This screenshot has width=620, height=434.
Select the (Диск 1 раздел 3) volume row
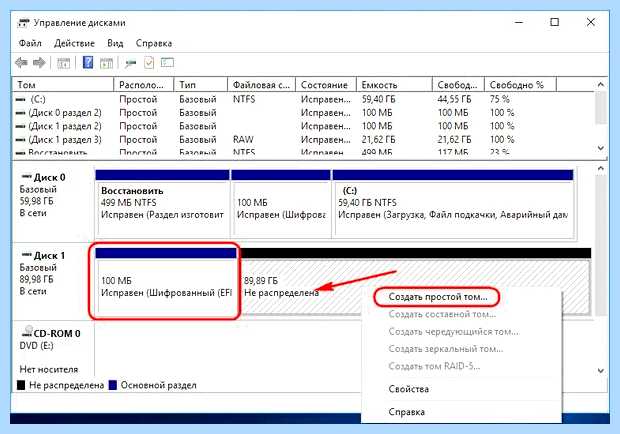[x=304, y=140]
